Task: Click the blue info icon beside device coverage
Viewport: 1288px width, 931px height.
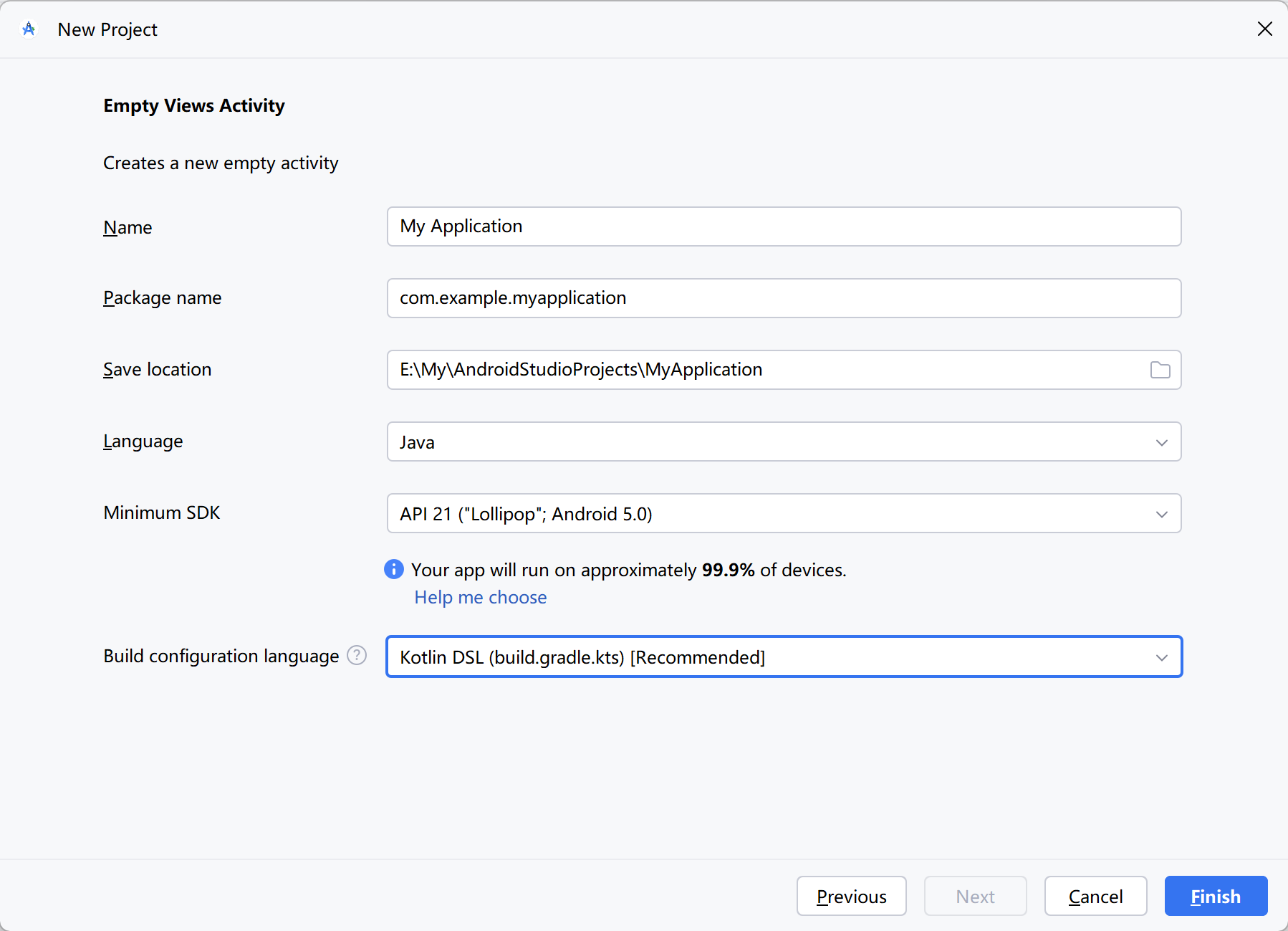Action: click(x=394, y=569)
